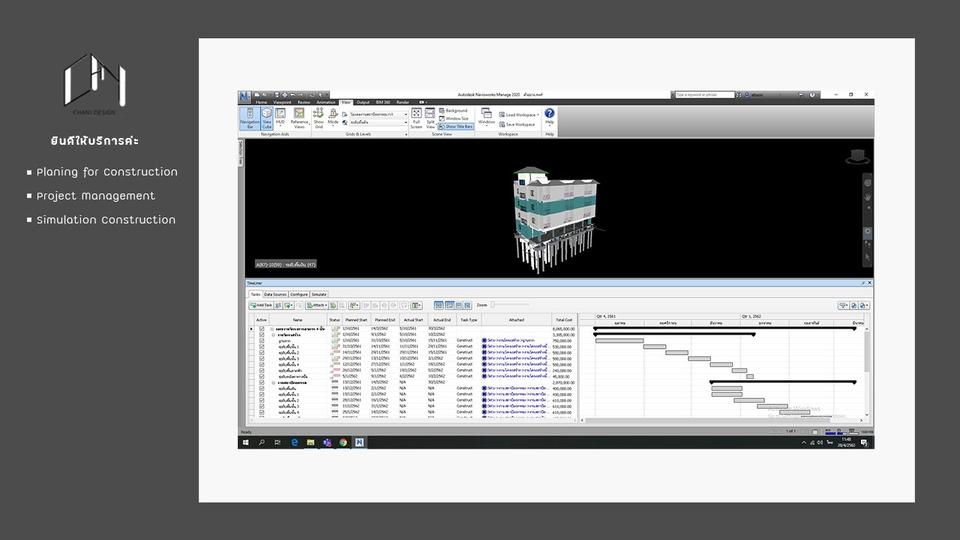Screen dimensions: 960x540
Task: Switch to the Output ribbon tab
Action: (x=363, y=102)
